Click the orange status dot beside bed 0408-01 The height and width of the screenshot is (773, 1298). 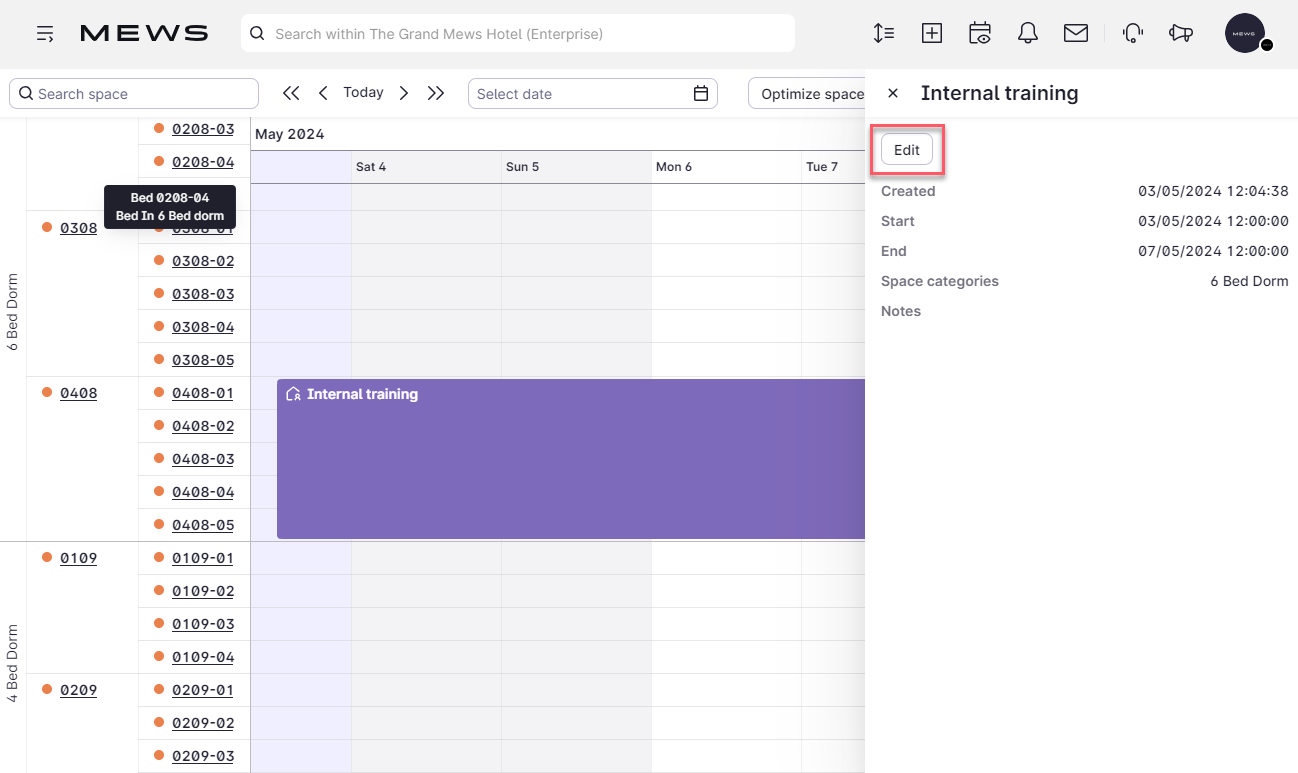[x=157, y=392]
